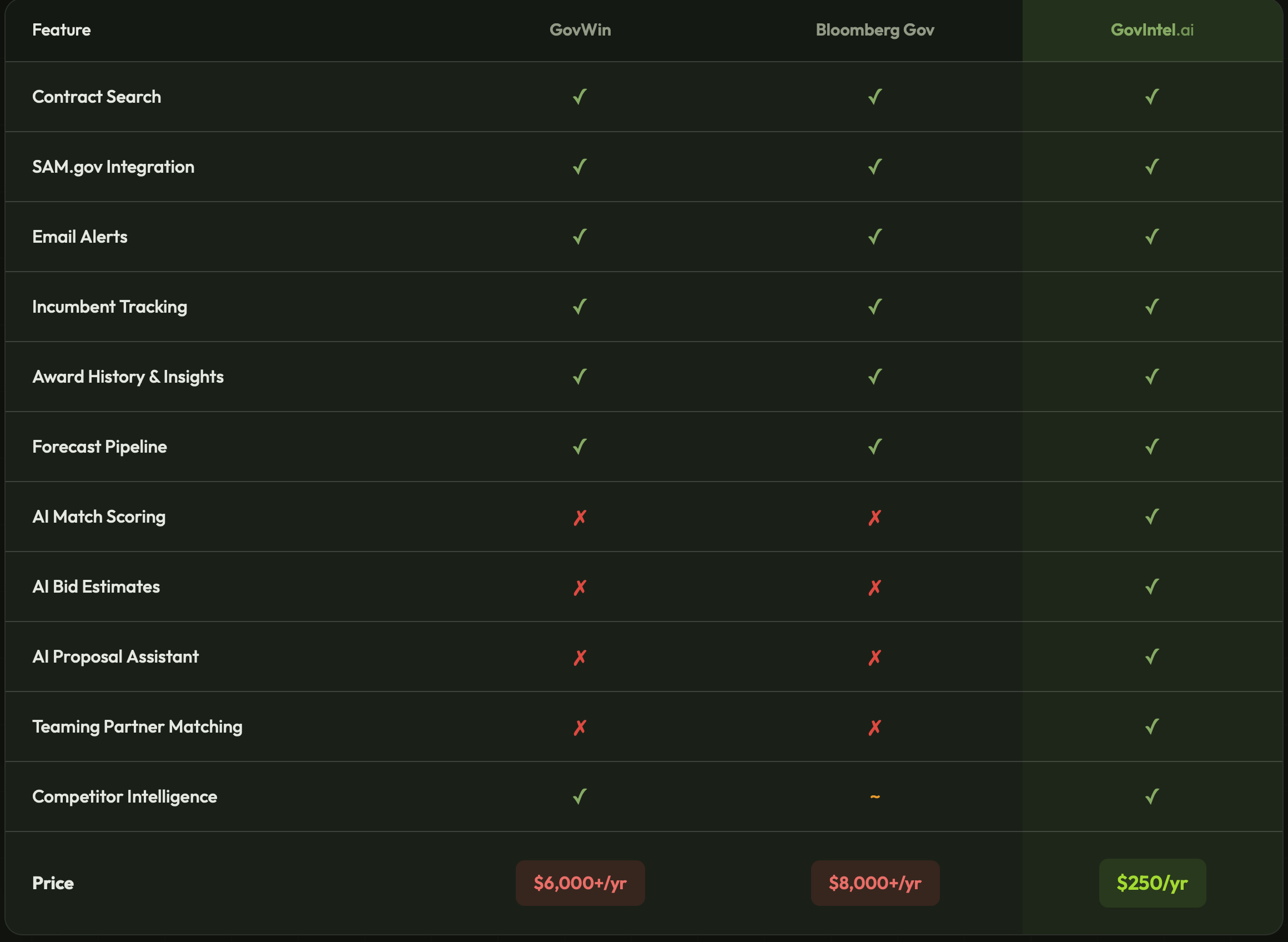Click the $6,000+/yr price badge

(580, 883)
